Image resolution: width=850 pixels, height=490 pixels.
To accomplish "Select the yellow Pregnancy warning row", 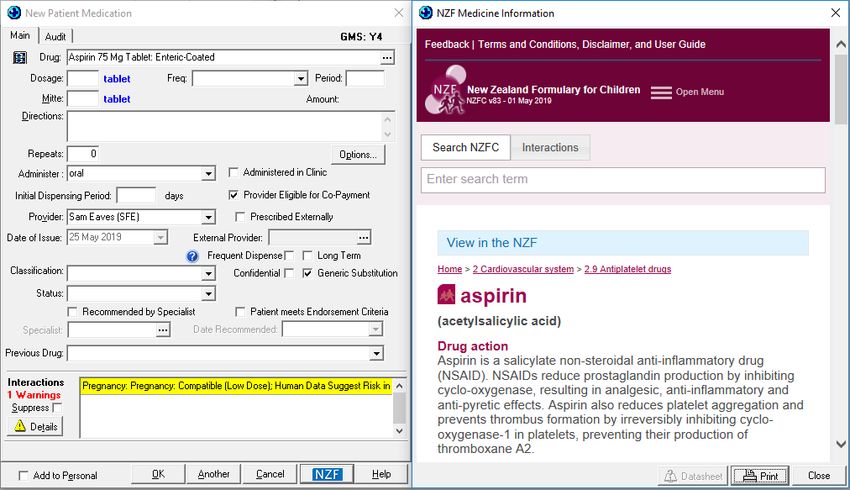I will (236, 386).
